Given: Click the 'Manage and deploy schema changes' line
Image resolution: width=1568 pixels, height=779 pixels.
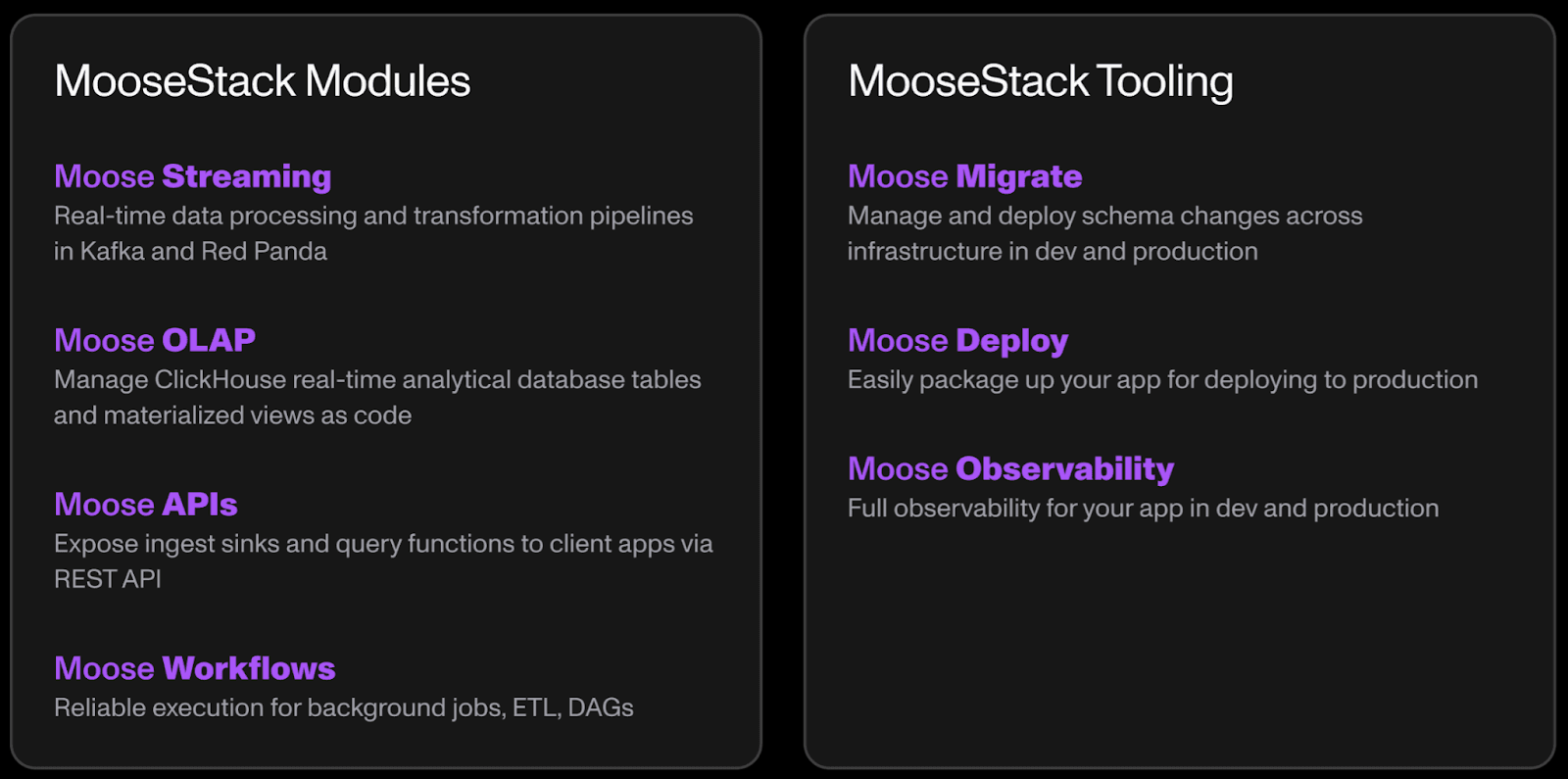Looking at the screenshot, I should click(1104, 216).
